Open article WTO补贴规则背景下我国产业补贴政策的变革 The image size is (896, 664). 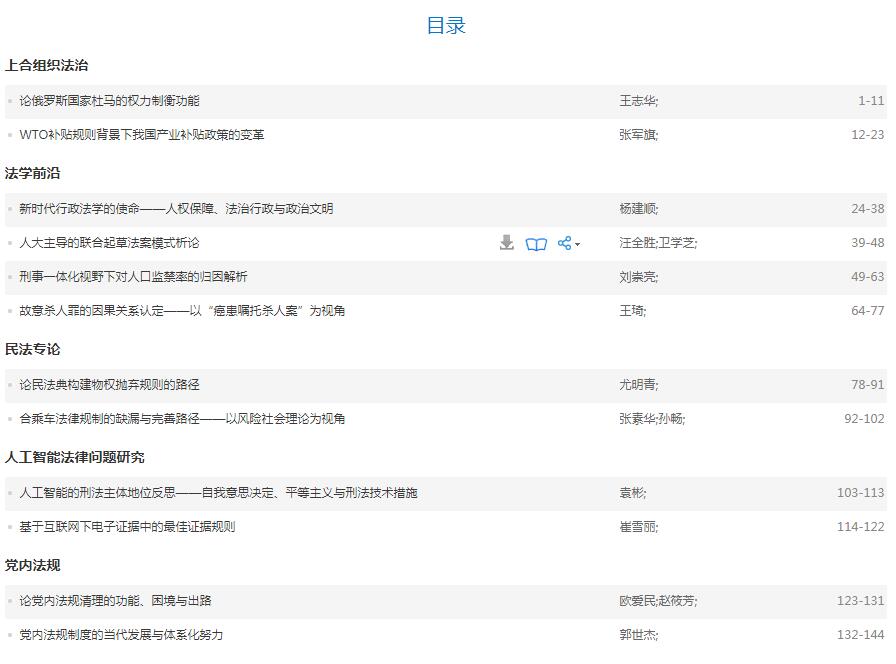tap(141, 135)
